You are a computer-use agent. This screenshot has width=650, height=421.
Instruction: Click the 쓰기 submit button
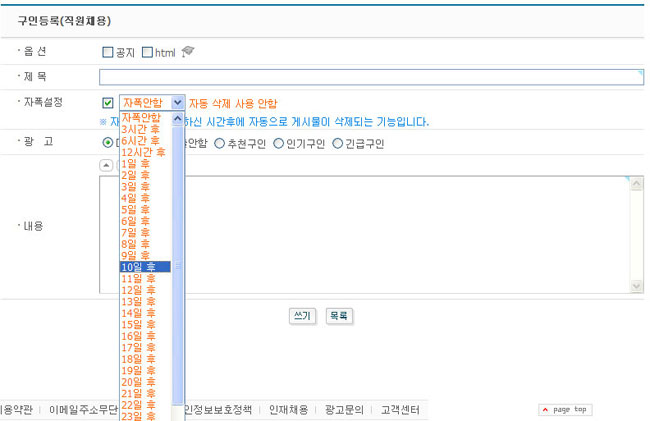(302, 316)
